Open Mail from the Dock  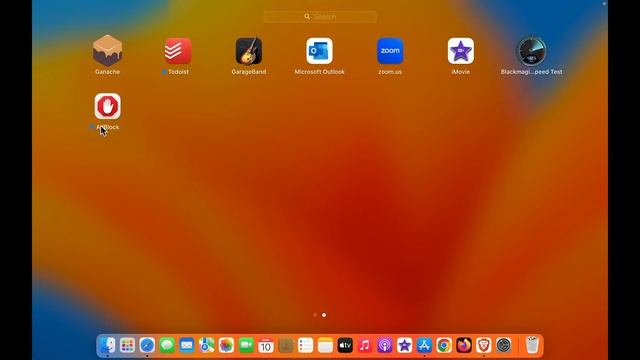[187, 345]
